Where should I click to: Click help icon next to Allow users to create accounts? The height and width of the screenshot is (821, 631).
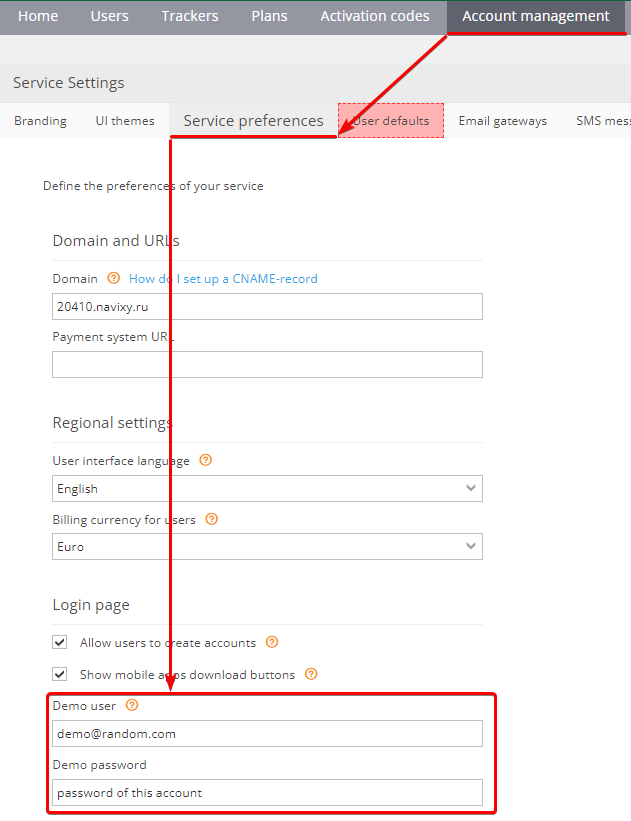coord(272,642)
